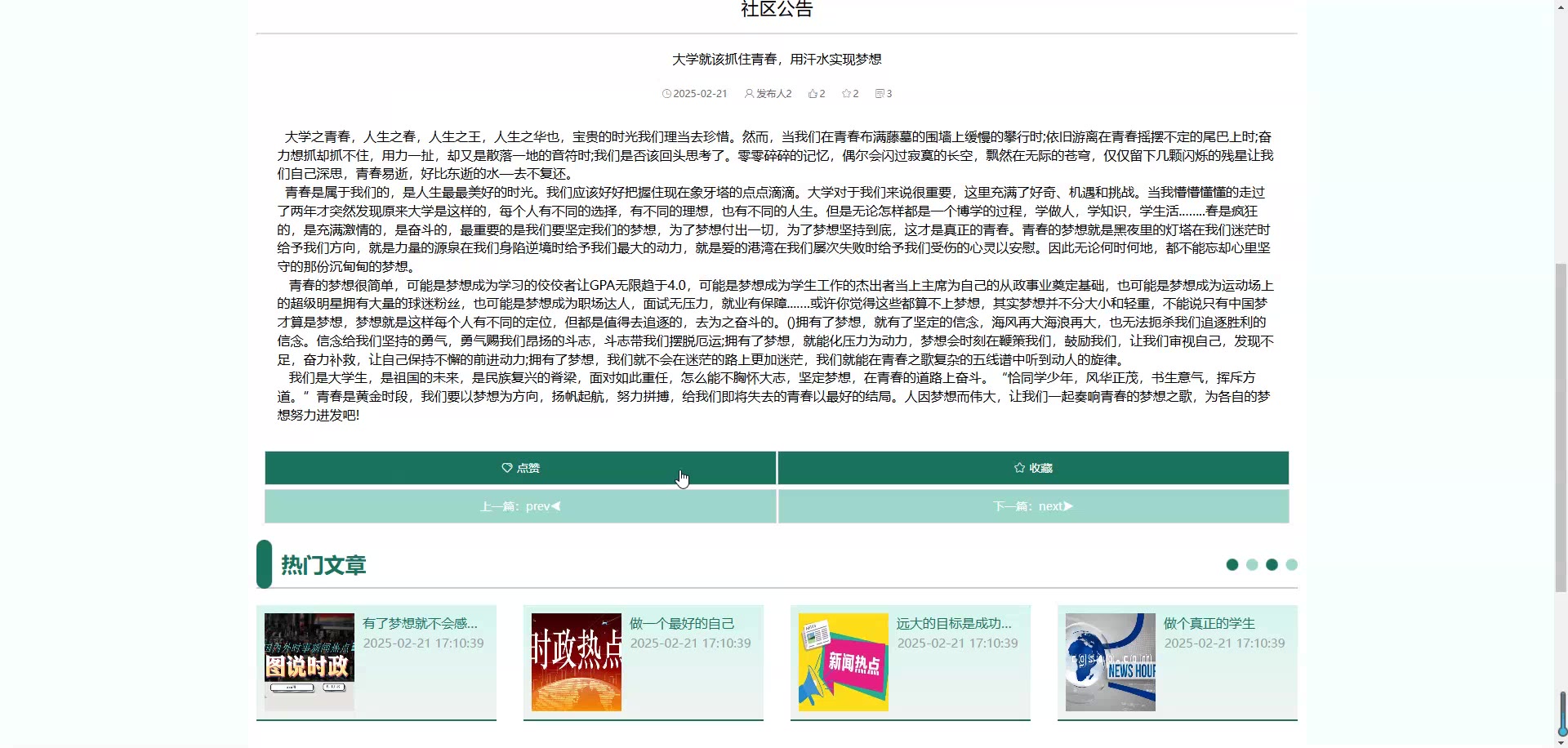The width and height of the screenshot is (1568, 748).
Task: Click the timestamp under 做一个最好的自己
Action: 691,643
